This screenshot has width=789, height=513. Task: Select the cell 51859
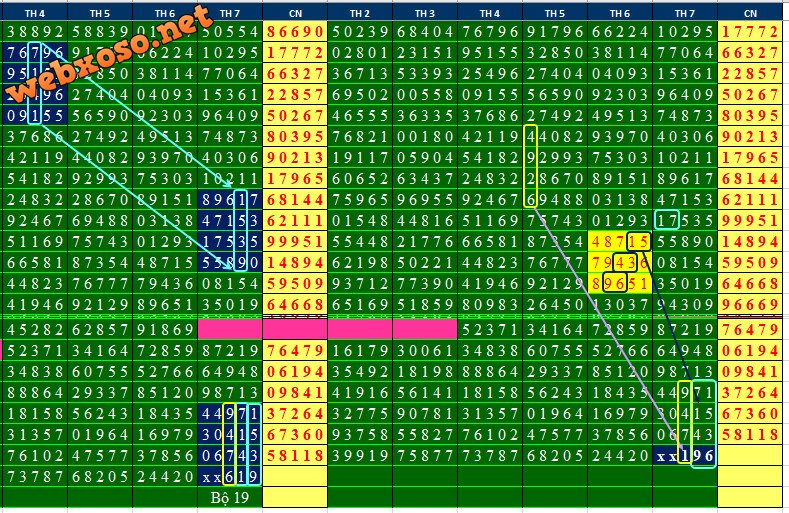(x=425, y=305)
